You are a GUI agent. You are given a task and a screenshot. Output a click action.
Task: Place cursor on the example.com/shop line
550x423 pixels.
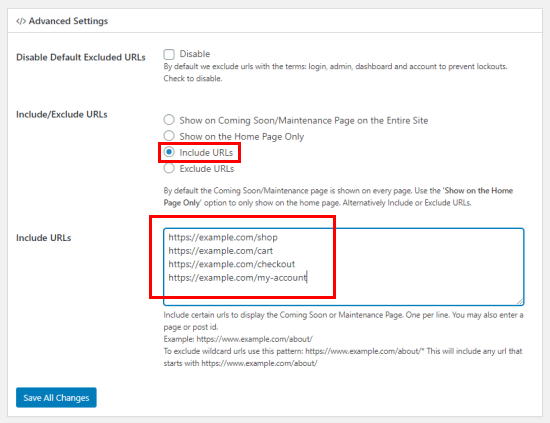click(x=223, y=237)
